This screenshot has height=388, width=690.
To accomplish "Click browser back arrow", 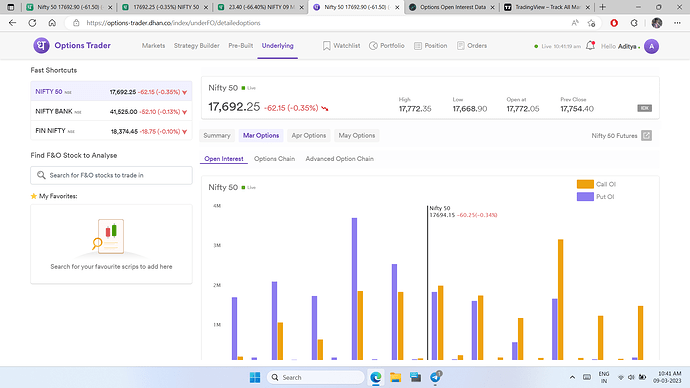I will click(12, 23).
